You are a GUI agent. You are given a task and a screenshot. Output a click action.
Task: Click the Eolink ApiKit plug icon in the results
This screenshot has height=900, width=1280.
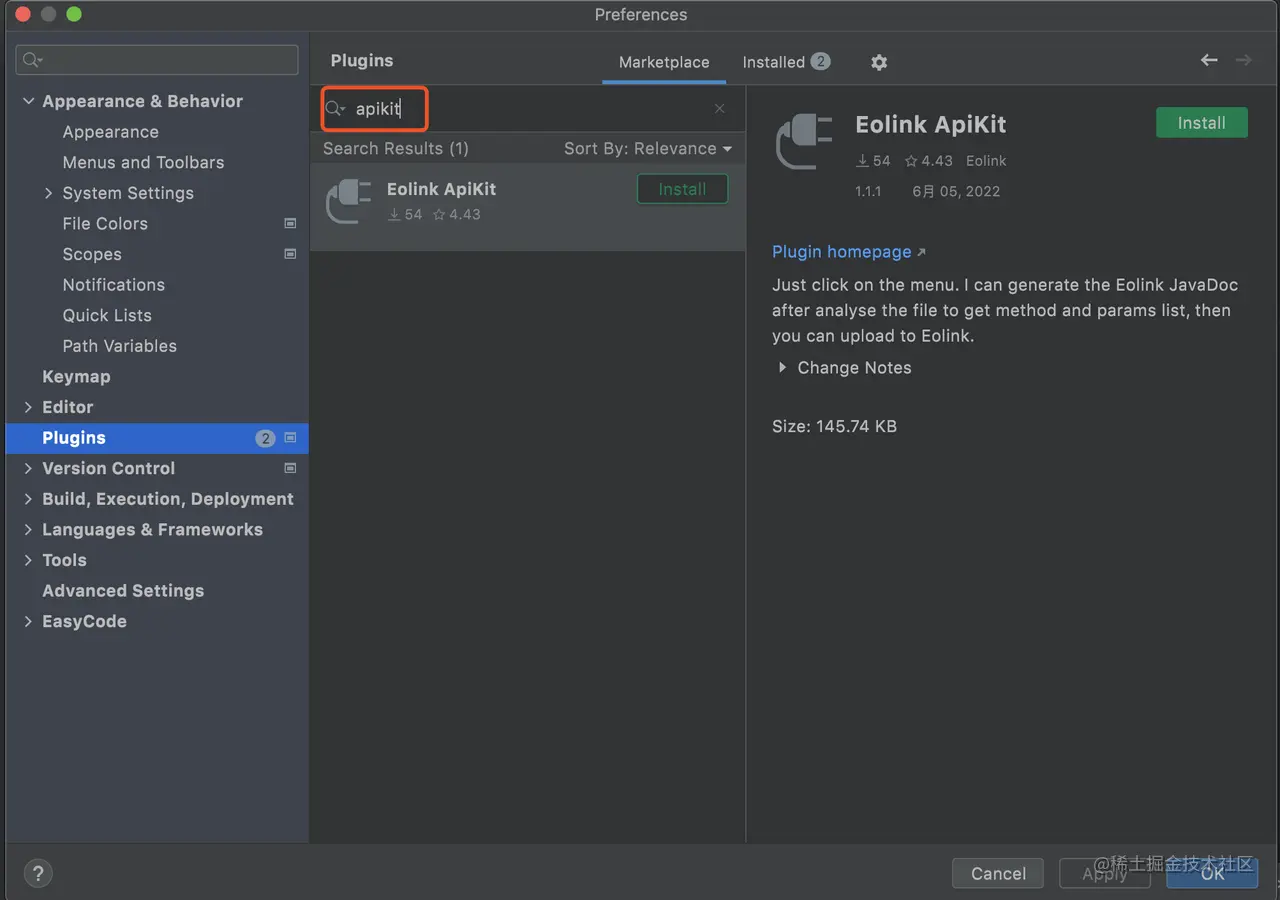(349, 201)
